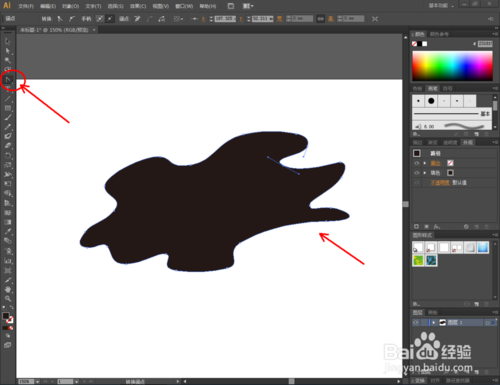Screen dimensions: 500x385
Task: Select the Perspective Grid tool
Action: (8, 203)
